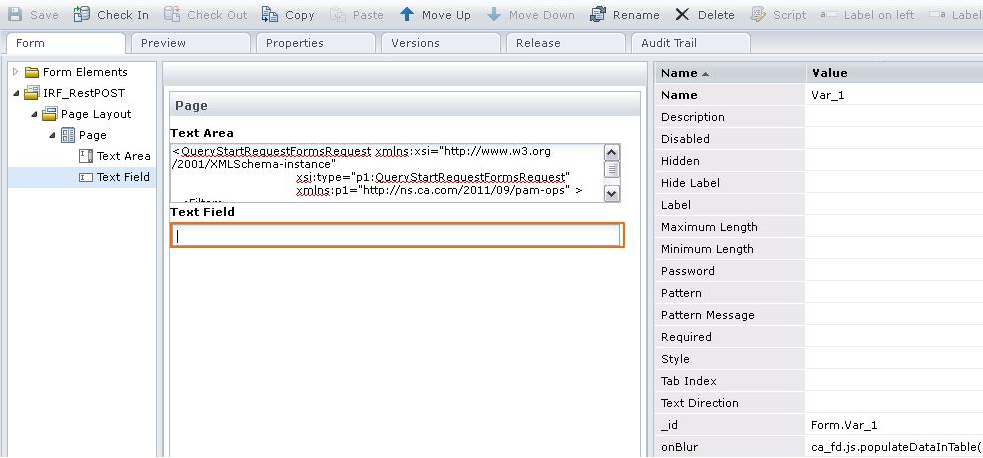Select Text Field in the form tree
Viewport: 983px width, 458px height.
tap(122, 177)
